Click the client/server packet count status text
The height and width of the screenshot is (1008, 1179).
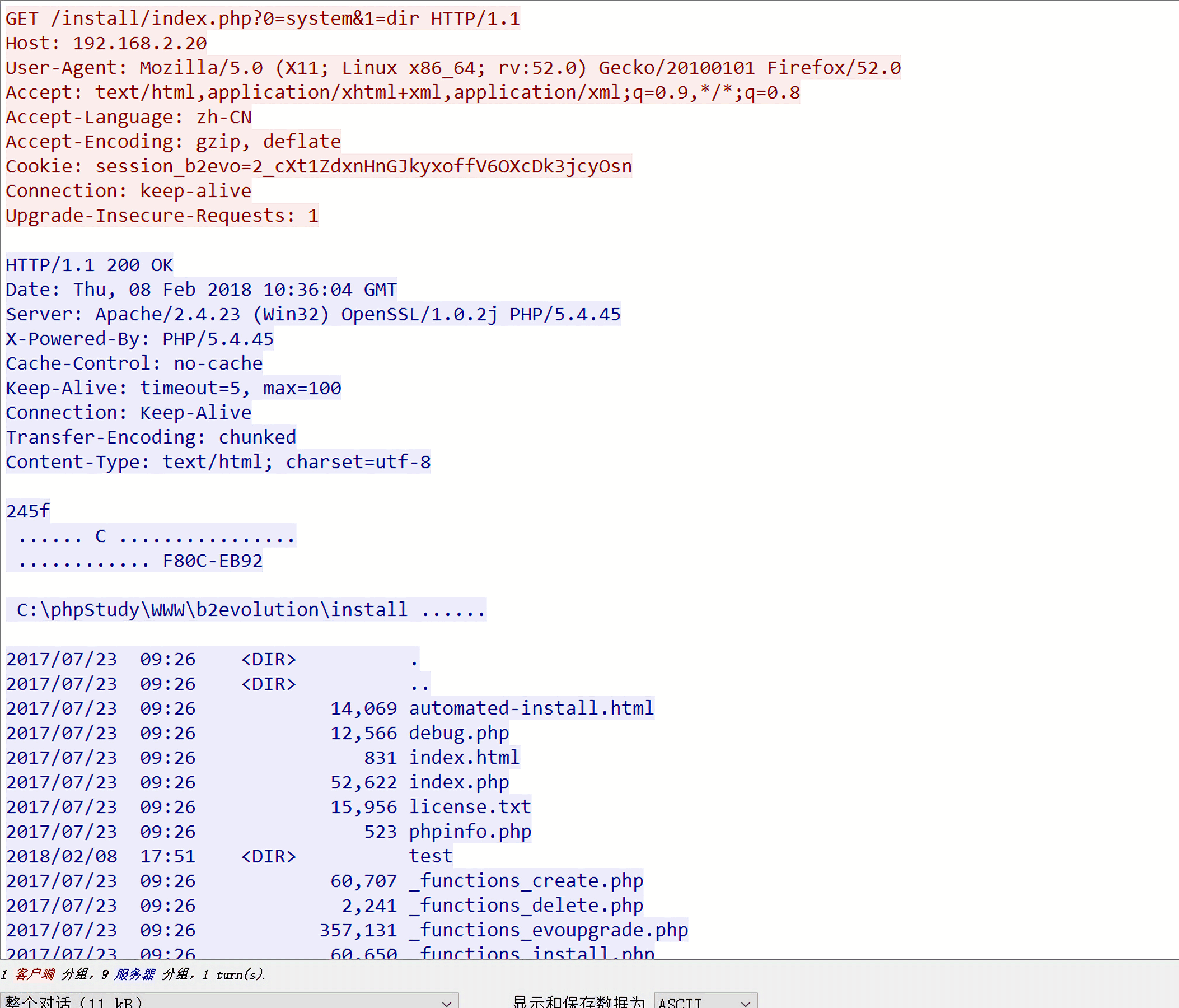(133, 974)
